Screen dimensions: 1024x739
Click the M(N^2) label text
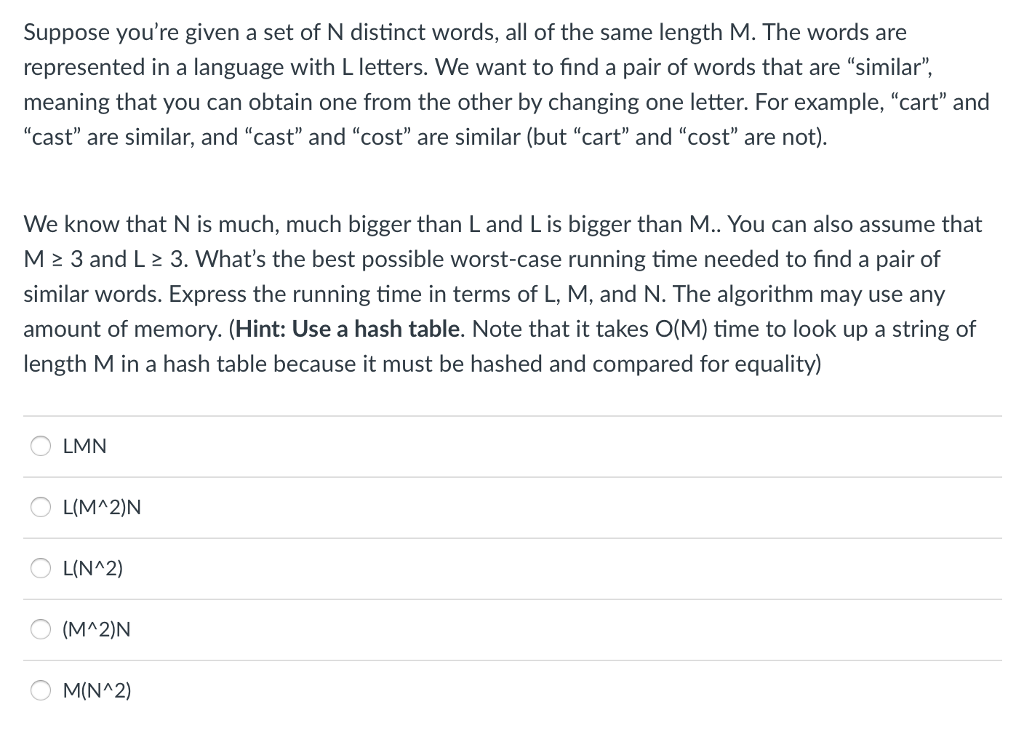(x=96, y=690)
